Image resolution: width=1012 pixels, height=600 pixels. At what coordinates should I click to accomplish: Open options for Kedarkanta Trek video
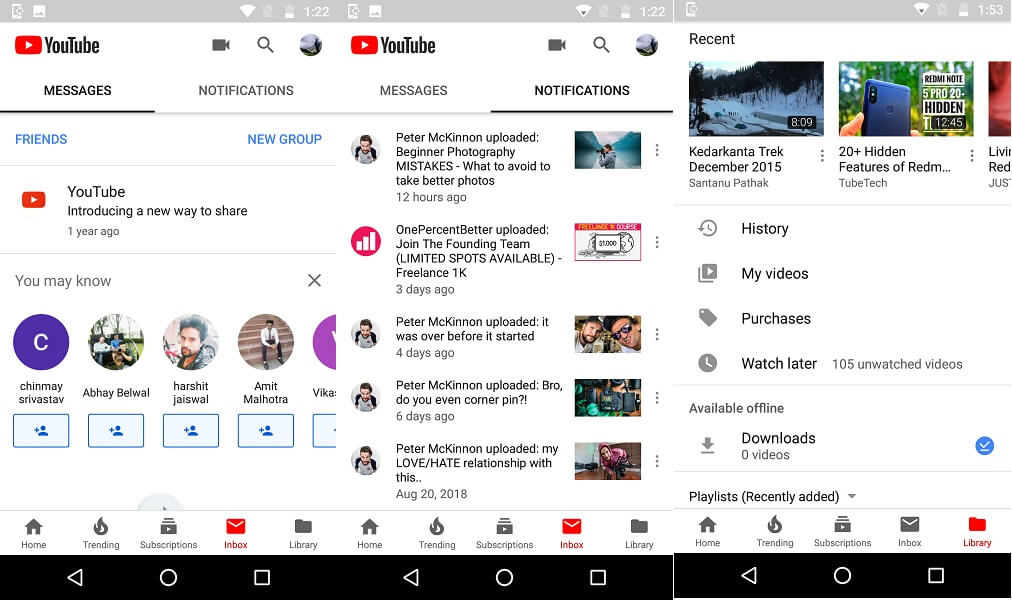(822, 155)
